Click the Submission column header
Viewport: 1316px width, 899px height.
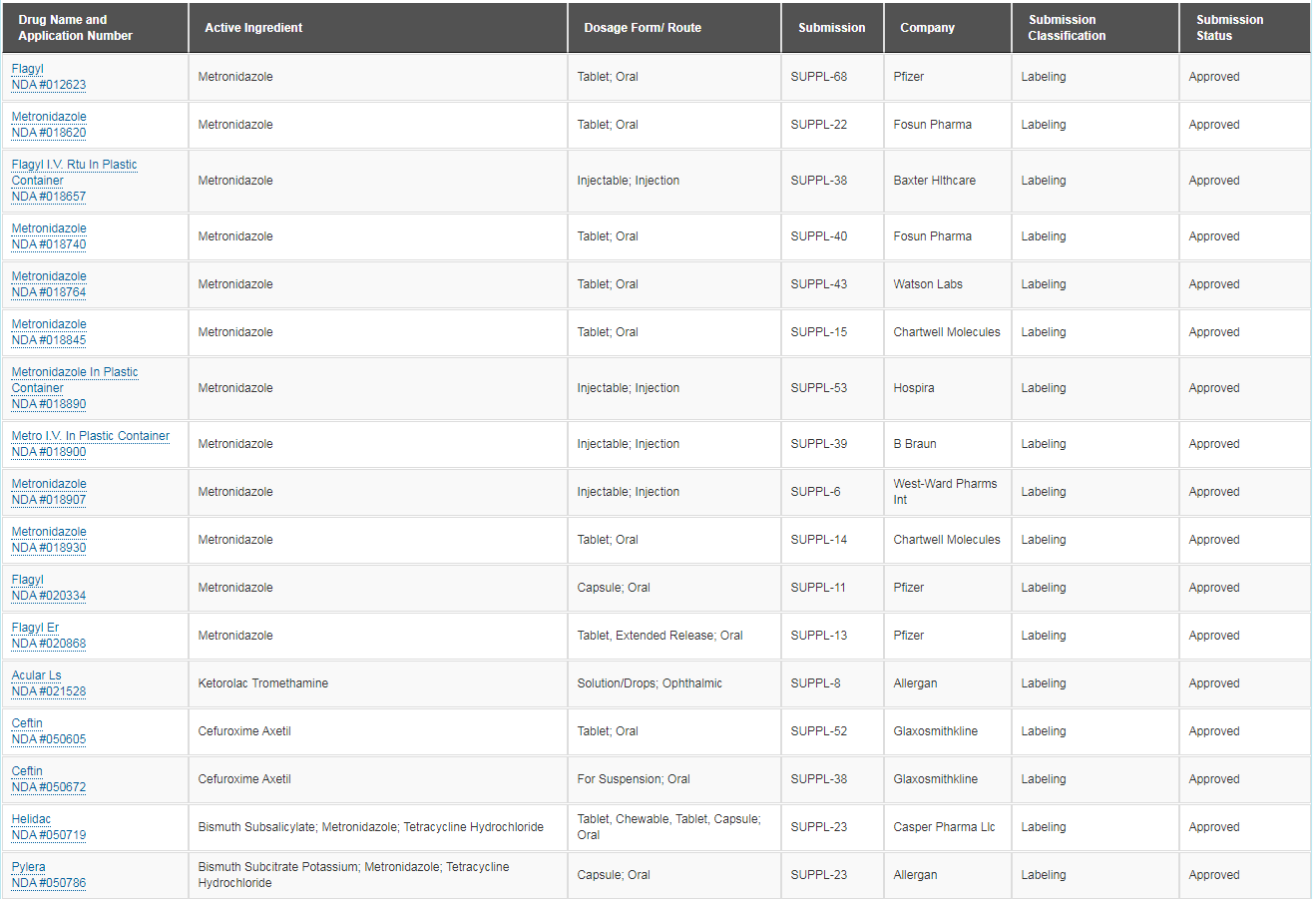pos(832,28)
